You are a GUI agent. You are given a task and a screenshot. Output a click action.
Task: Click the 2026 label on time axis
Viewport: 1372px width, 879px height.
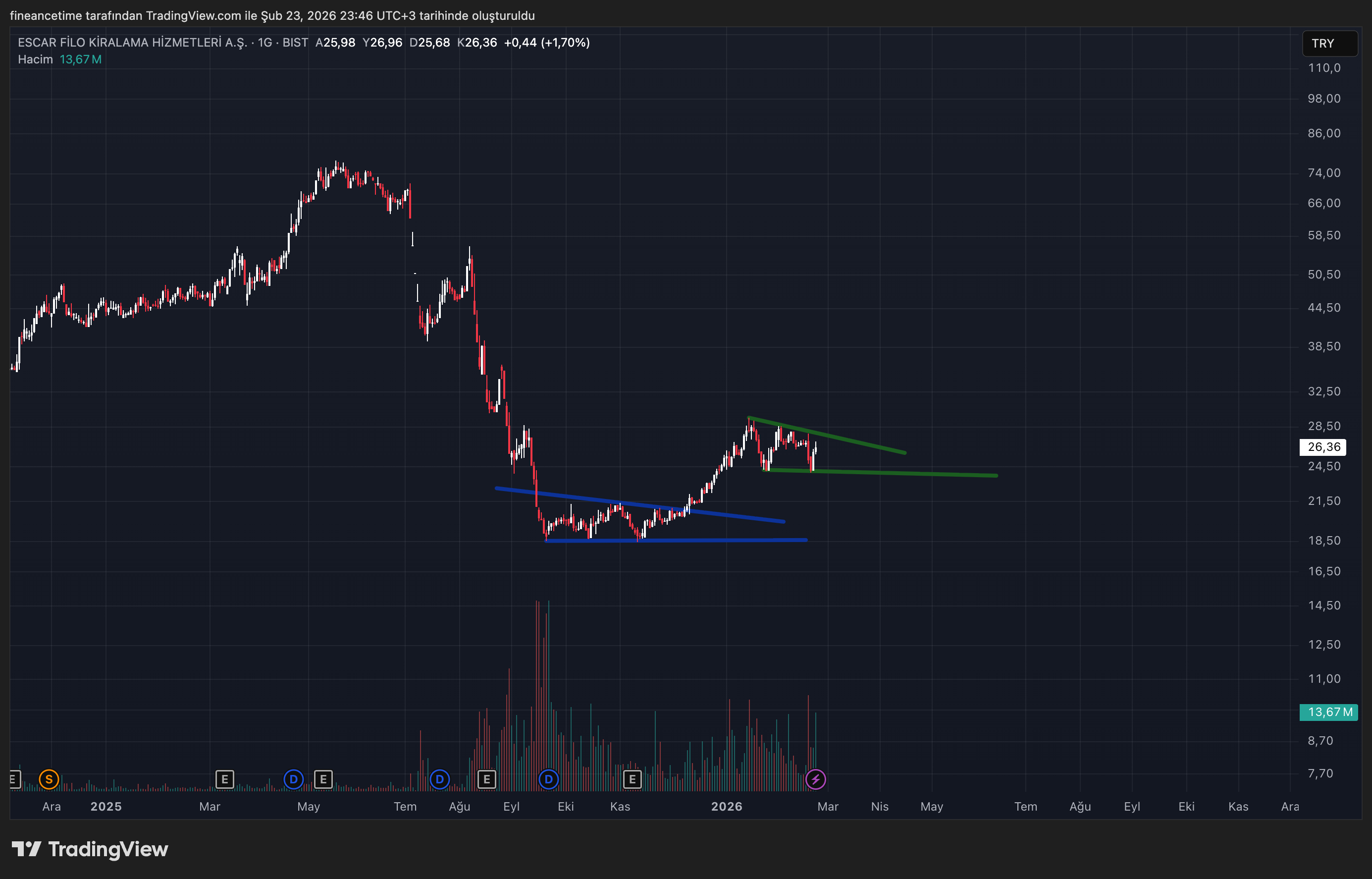[x=726, y=807]
